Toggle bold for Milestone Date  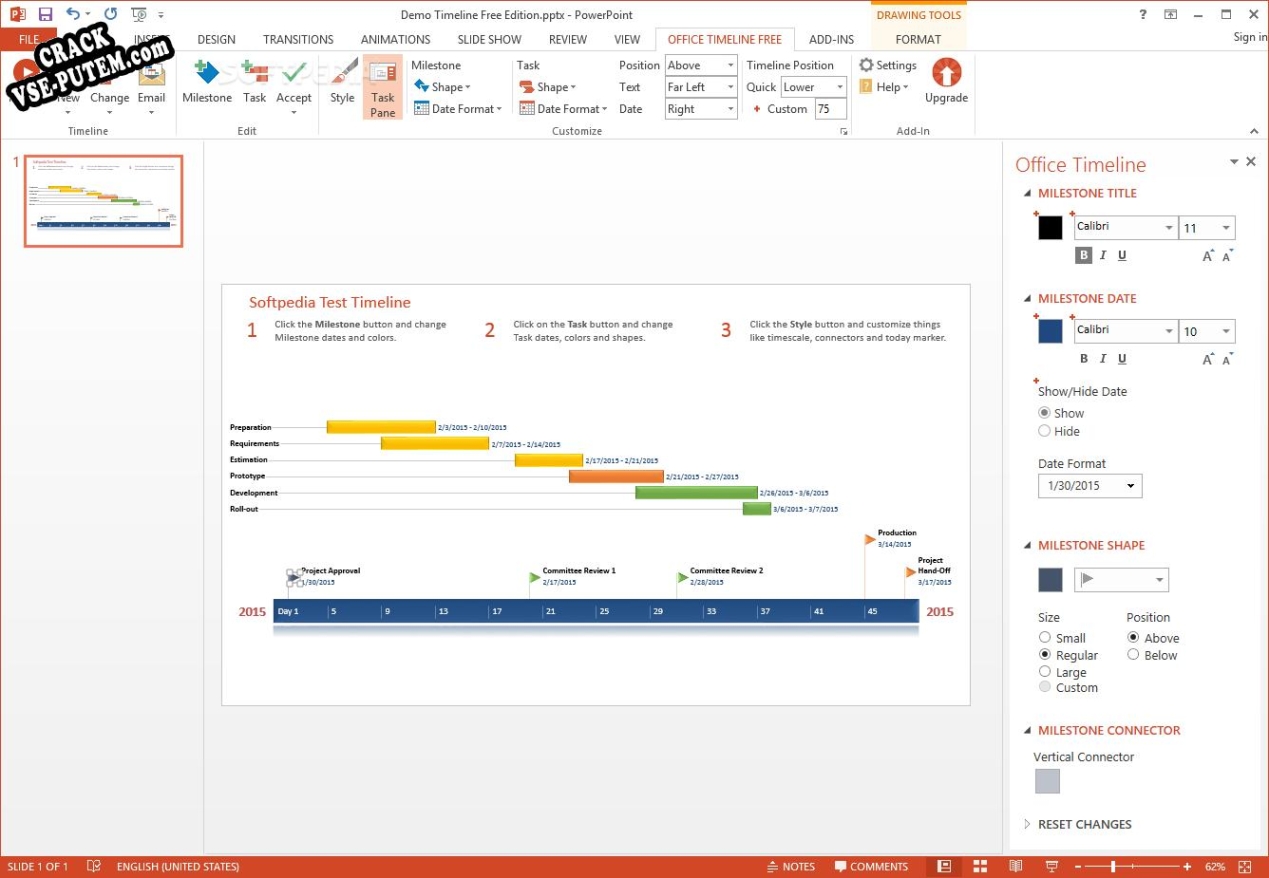click(x=1083, y=359)
